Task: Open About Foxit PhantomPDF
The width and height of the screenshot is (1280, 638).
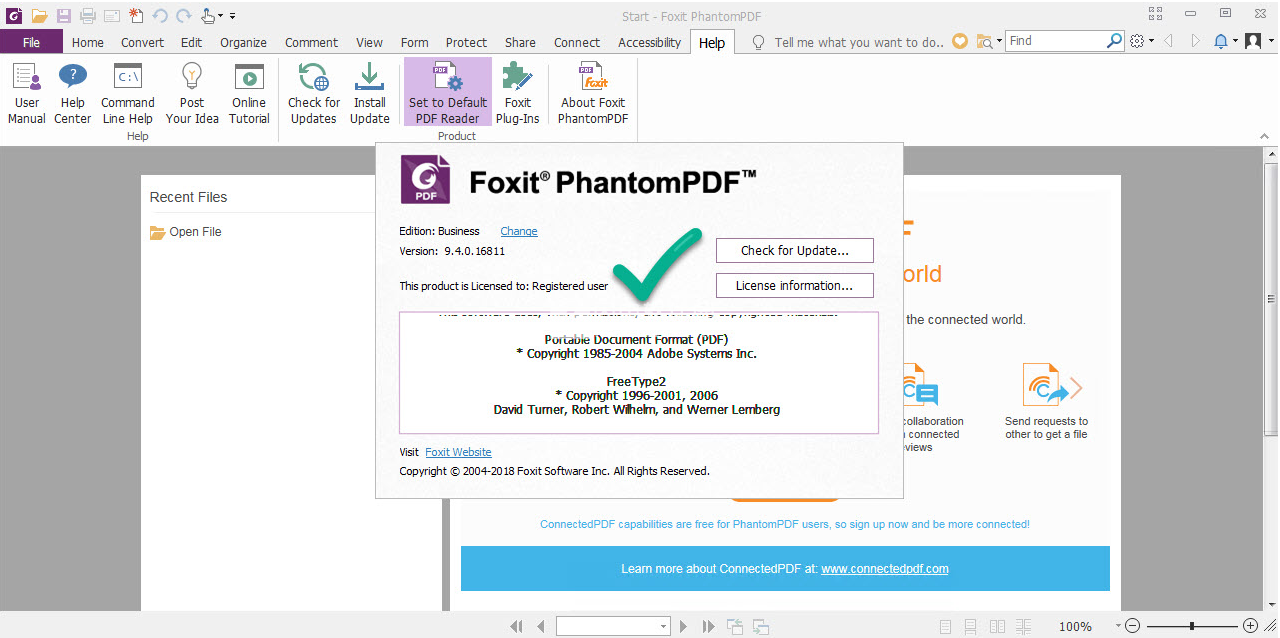Action: click(x=593, y=93)
